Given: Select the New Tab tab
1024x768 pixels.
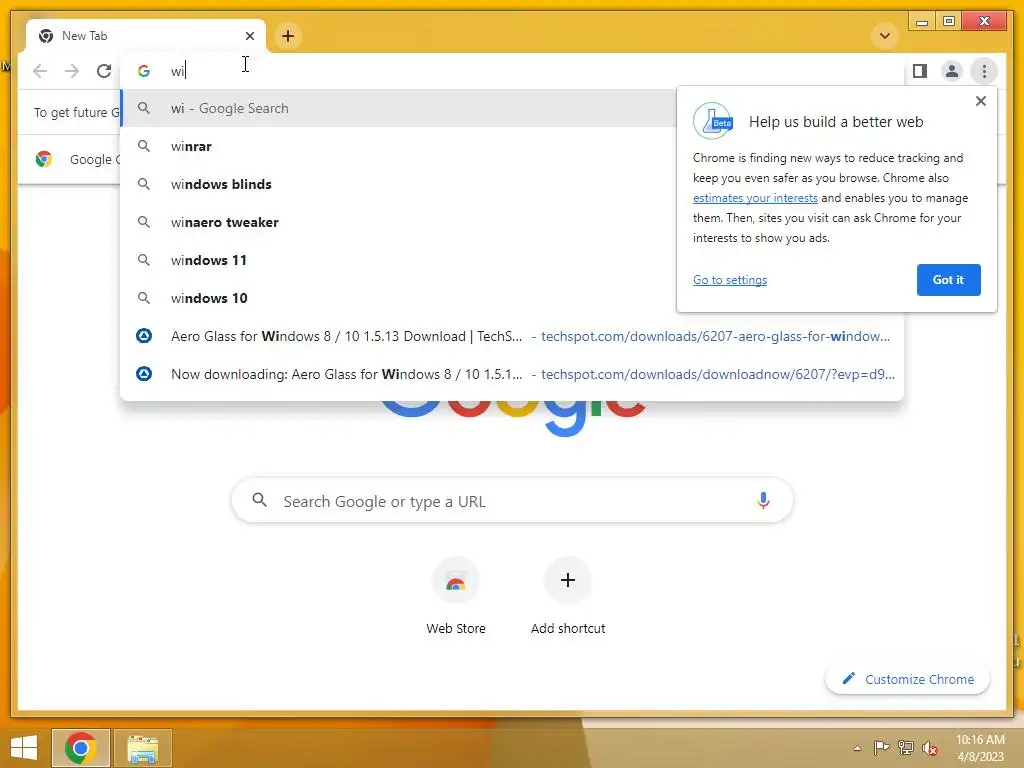Looking at the screenshot, I should click(146, 36).
